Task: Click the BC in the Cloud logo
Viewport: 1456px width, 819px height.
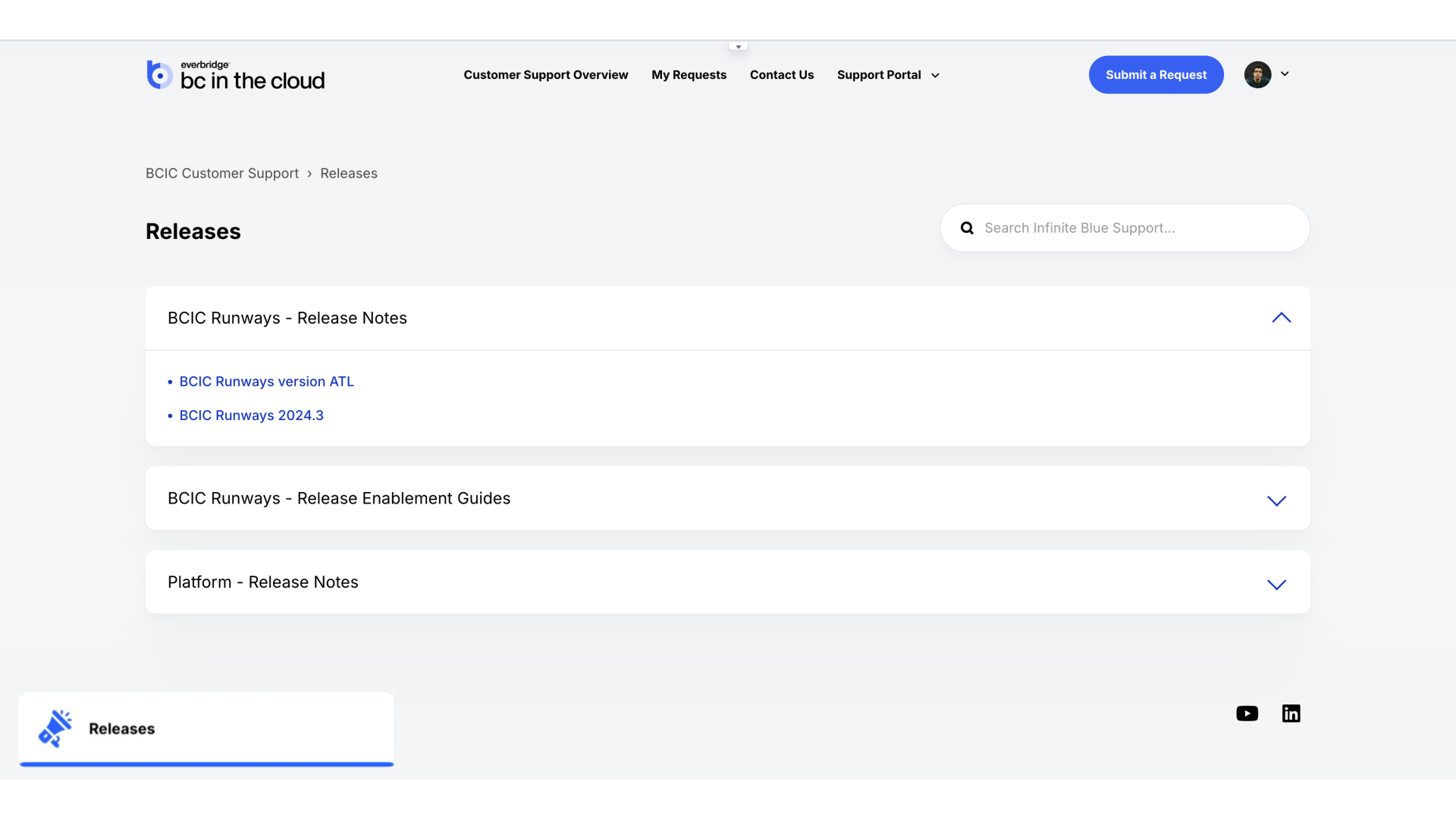Action: pos(235,75)
